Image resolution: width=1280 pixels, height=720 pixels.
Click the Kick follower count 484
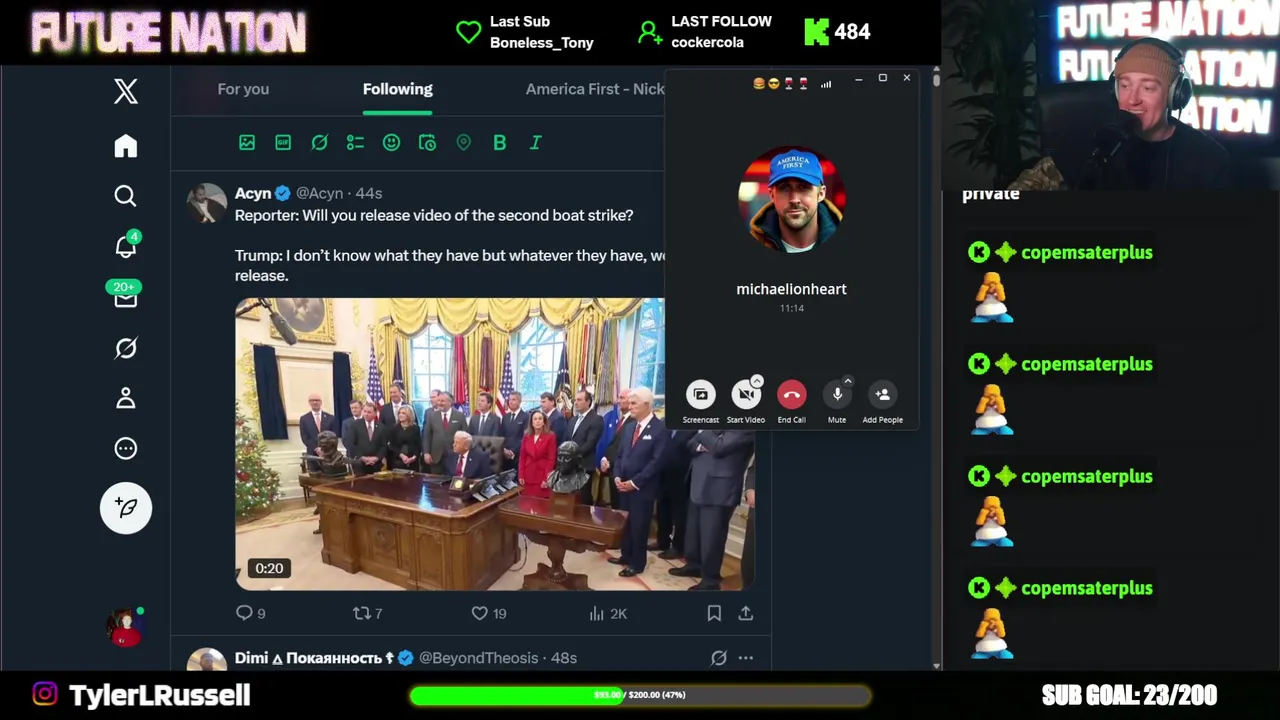click(x=852, y=32)
